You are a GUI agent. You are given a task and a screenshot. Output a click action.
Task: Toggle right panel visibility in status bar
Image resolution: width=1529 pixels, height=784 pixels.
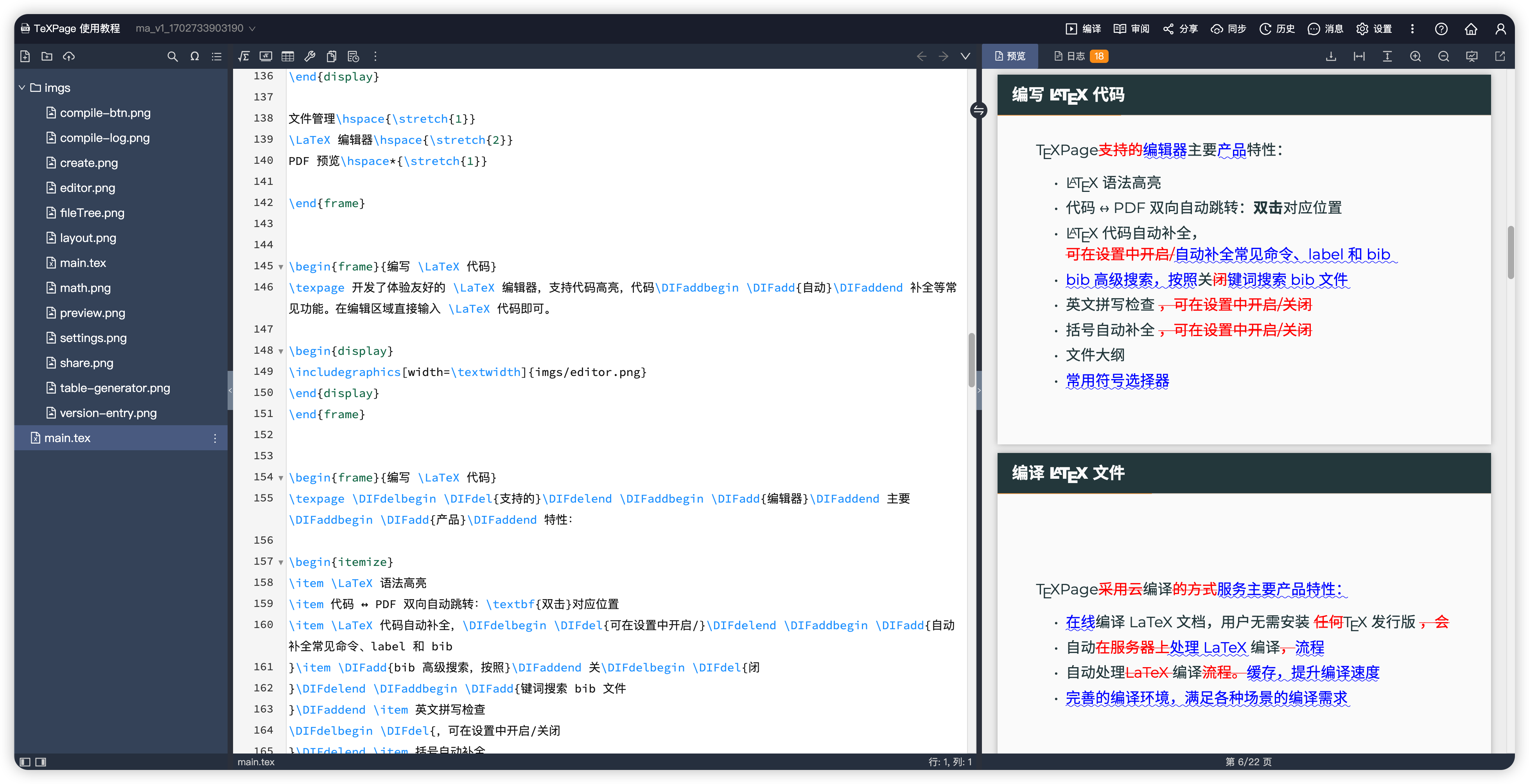(x=40, y=762)
